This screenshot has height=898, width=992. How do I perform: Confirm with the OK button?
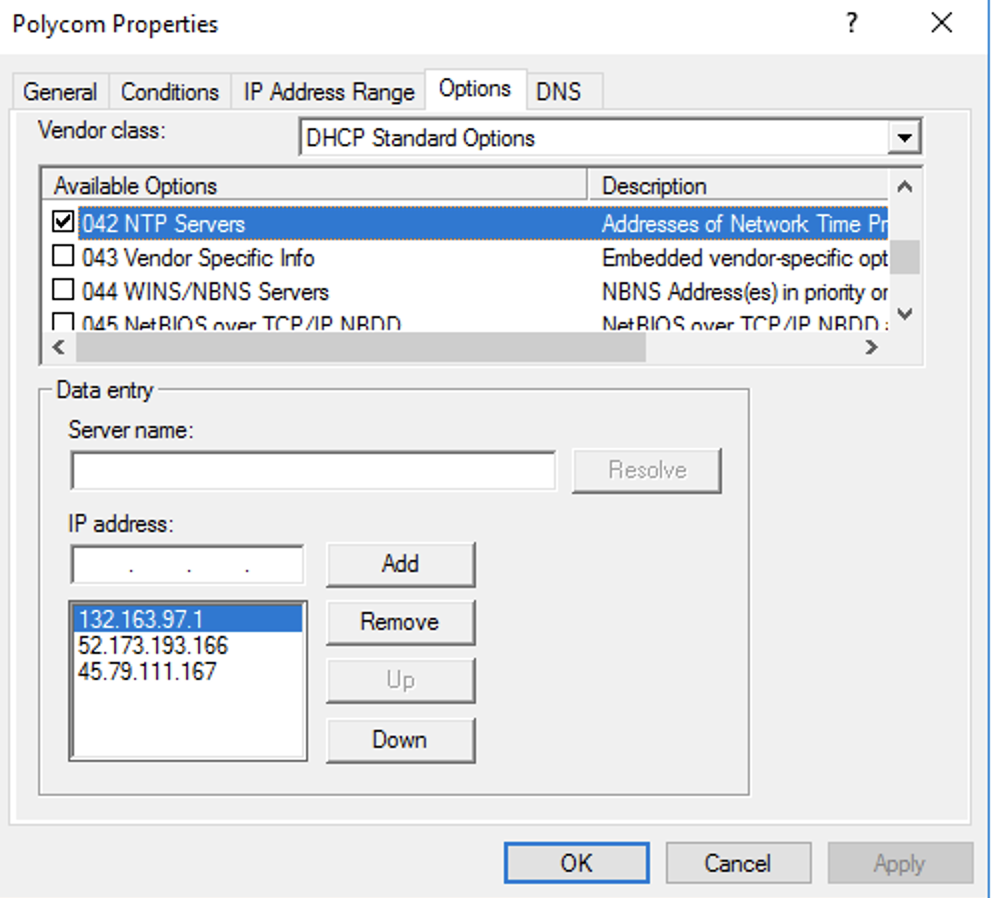coord(576,863)
